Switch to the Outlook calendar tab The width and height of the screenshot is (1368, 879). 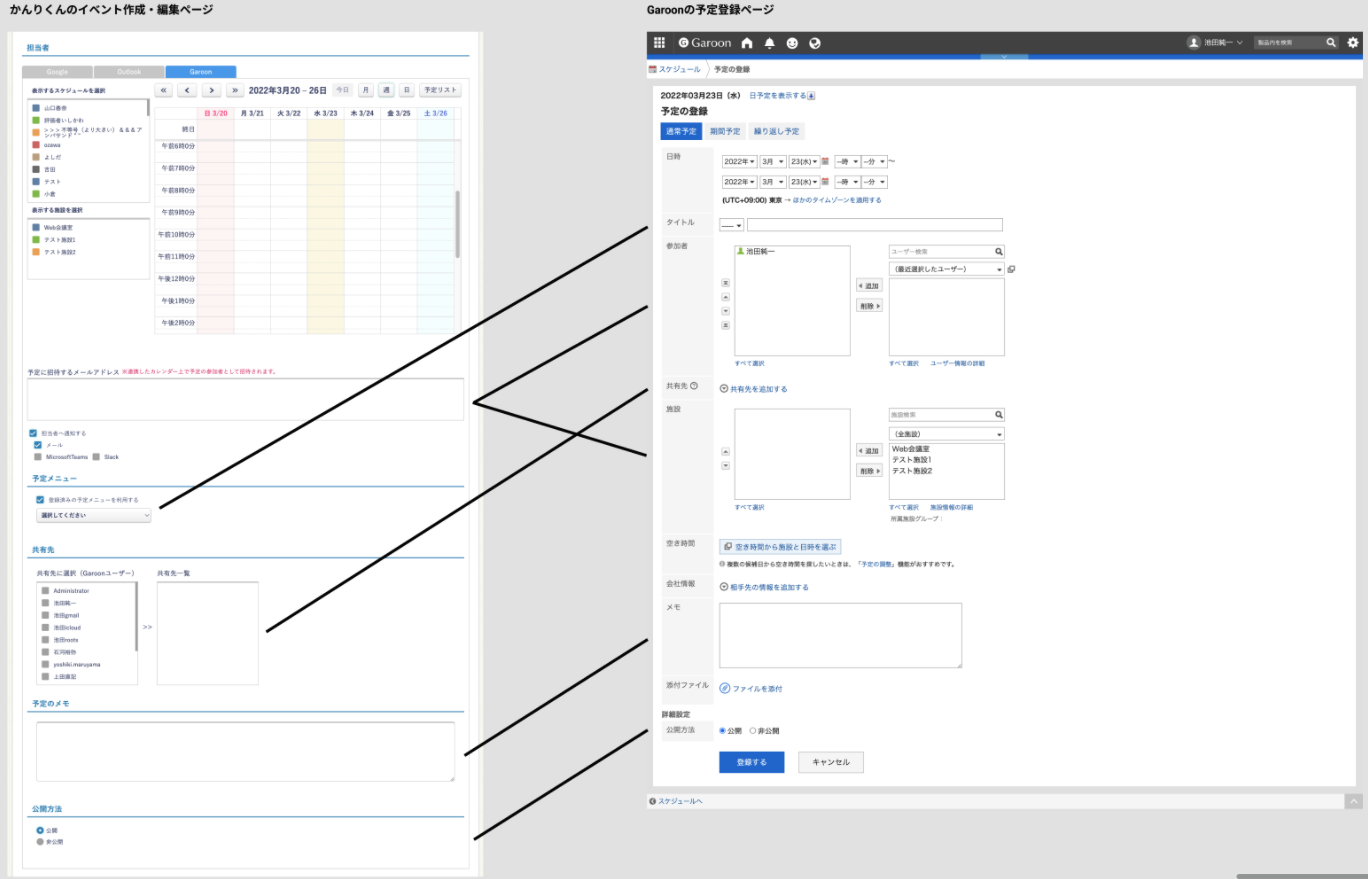(x=128, y=72)
